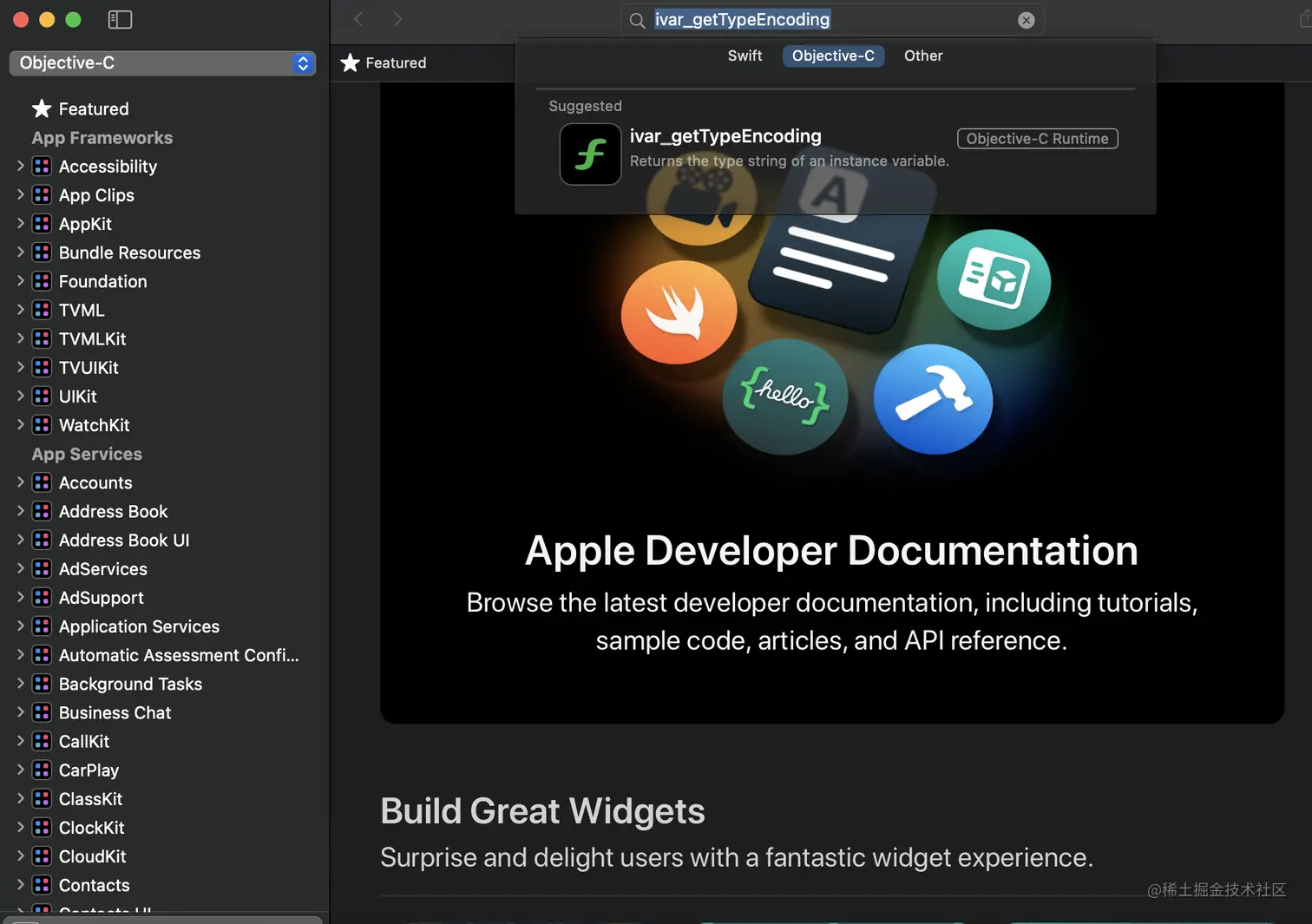
Task: Click the TVML framework icon
Action: [42, 310]
